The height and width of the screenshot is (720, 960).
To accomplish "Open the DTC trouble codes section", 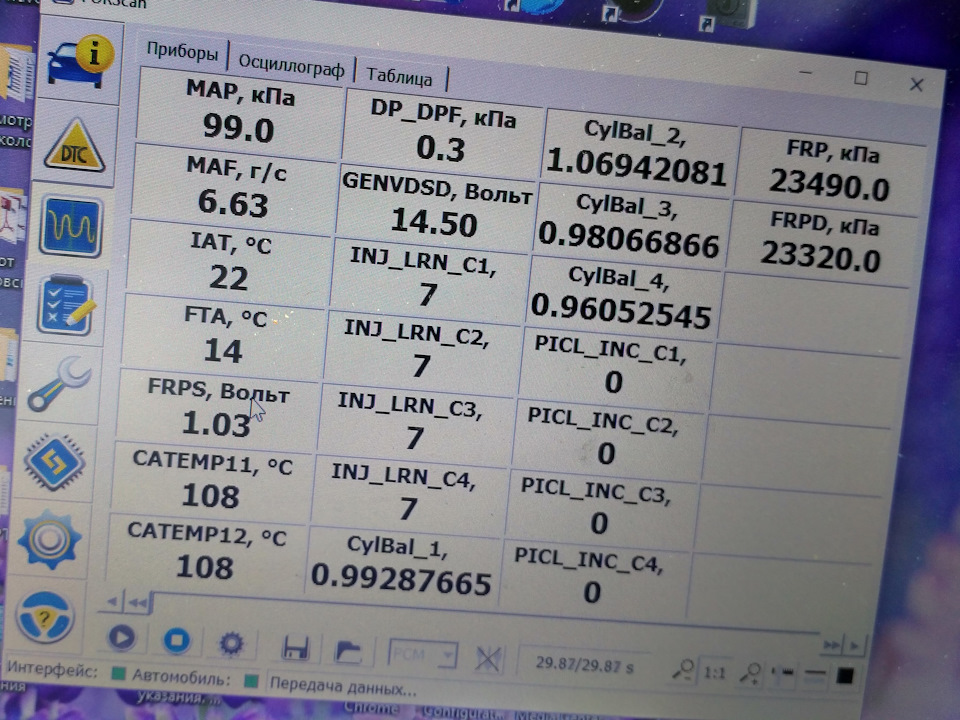I will (74, 147).
